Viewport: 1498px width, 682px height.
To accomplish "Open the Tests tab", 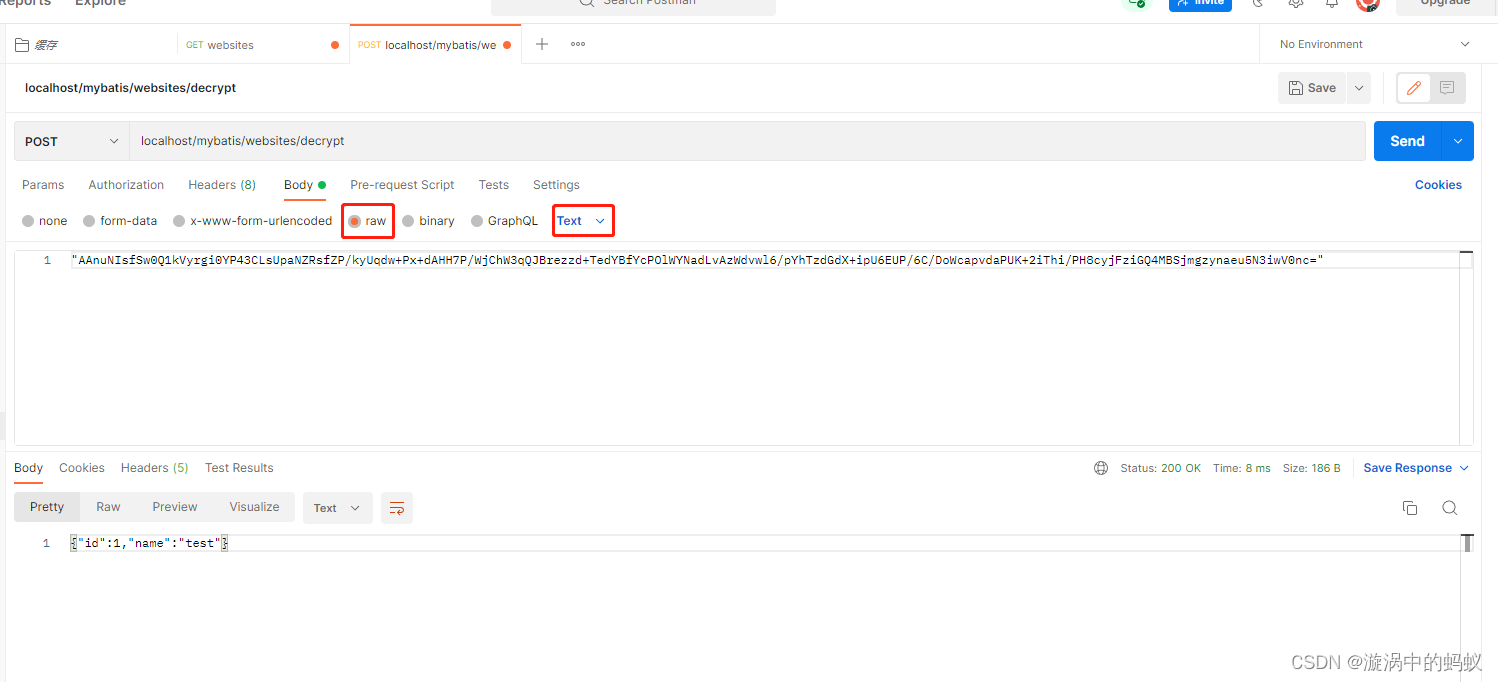I will (494, 185).
